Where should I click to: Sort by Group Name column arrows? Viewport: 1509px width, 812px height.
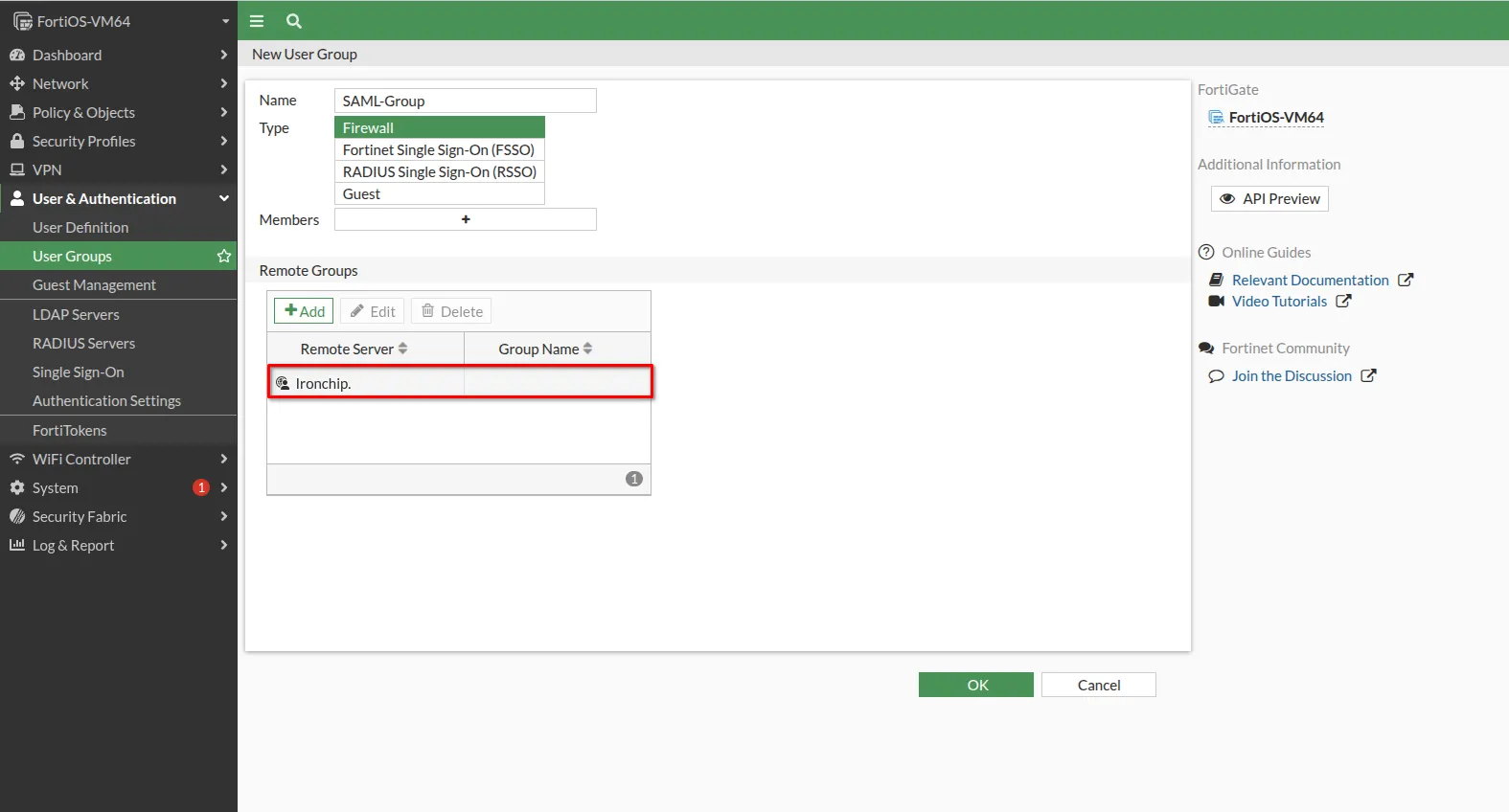pyautogui.click(x=587, y=349)
